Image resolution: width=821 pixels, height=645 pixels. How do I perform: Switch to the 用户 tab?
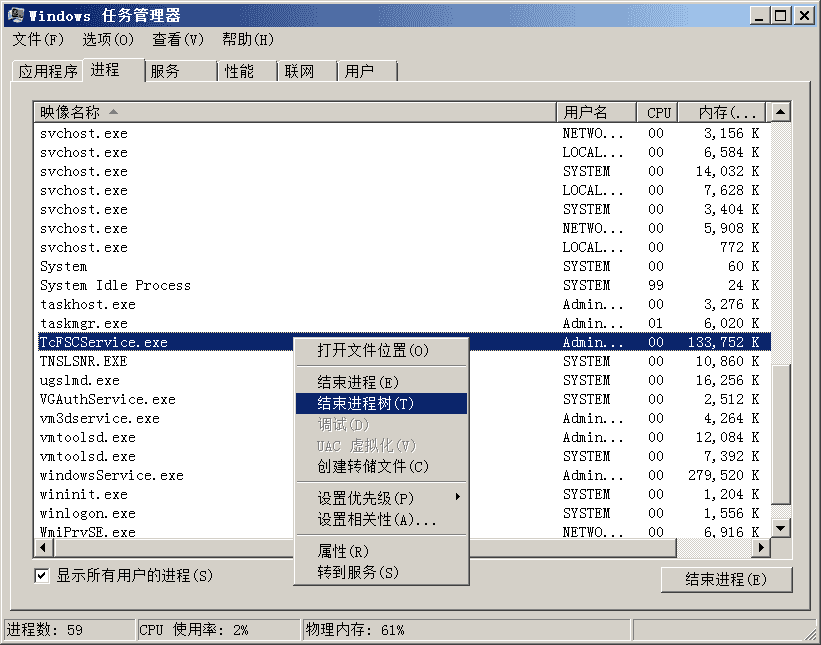[367, 71]
